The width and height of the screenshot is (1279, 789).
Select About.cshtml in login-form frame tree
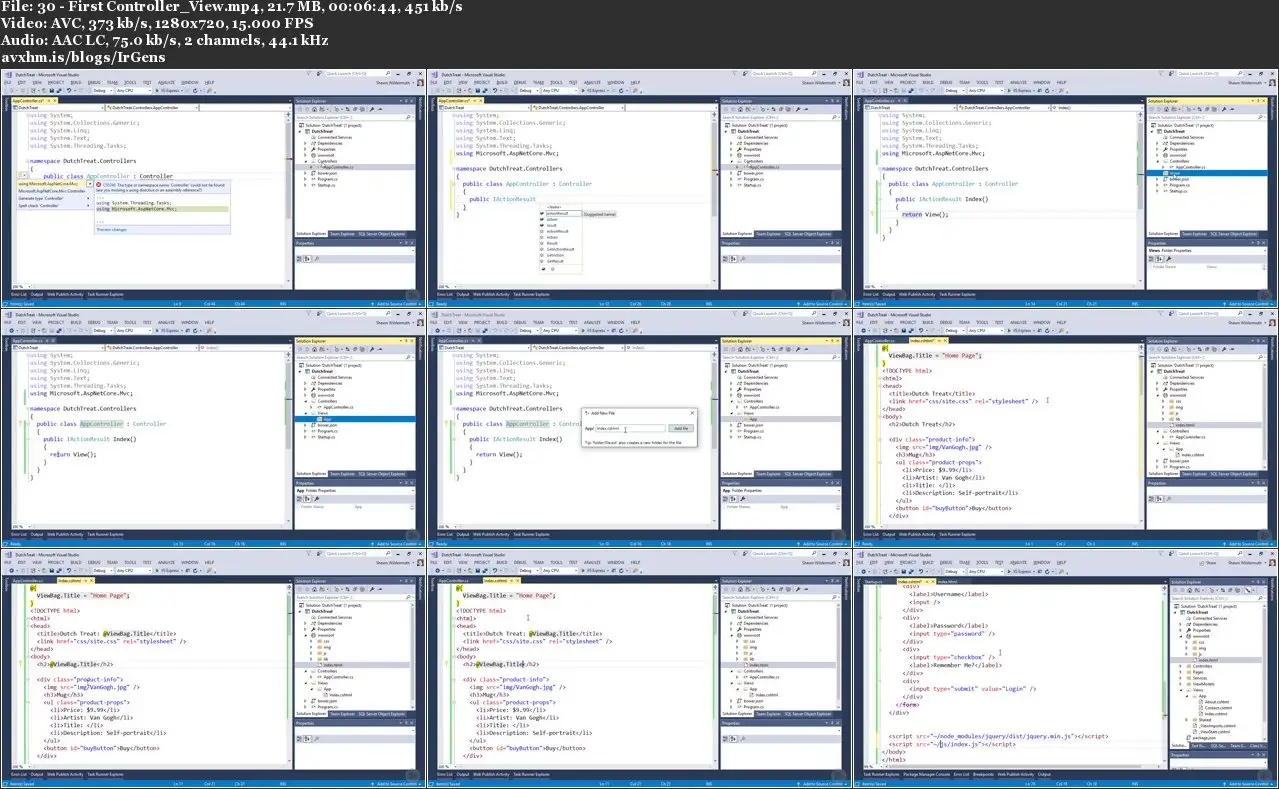point(1216,702)
